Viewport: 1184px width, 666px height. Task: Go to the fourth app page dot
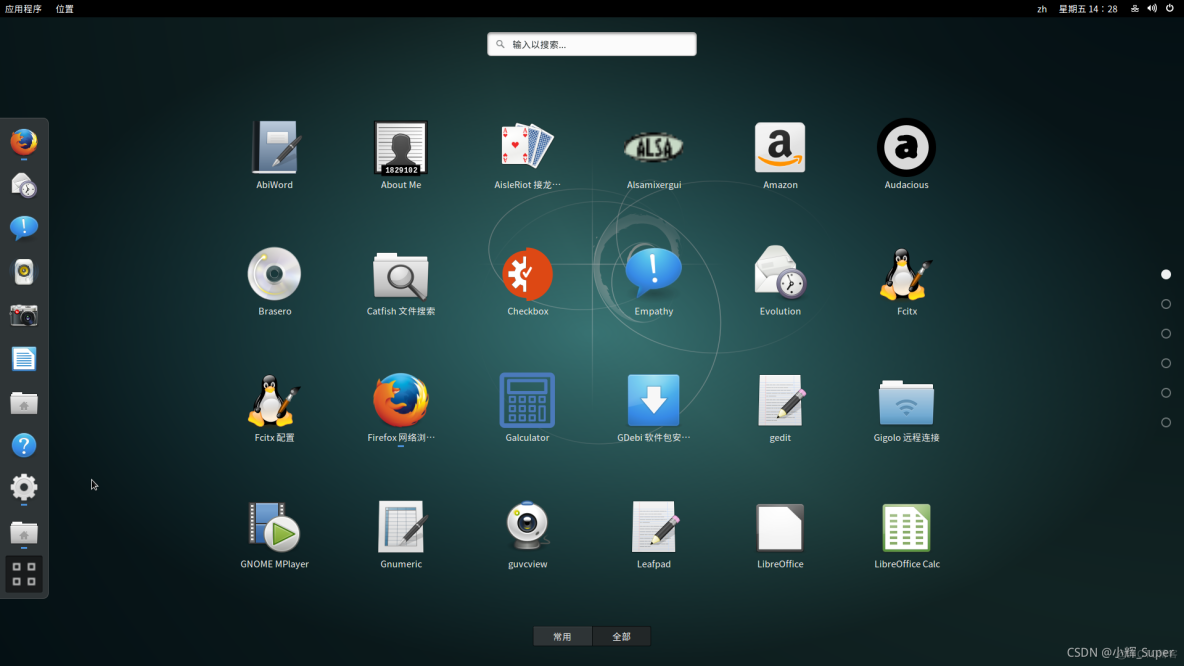point(1166,363)
